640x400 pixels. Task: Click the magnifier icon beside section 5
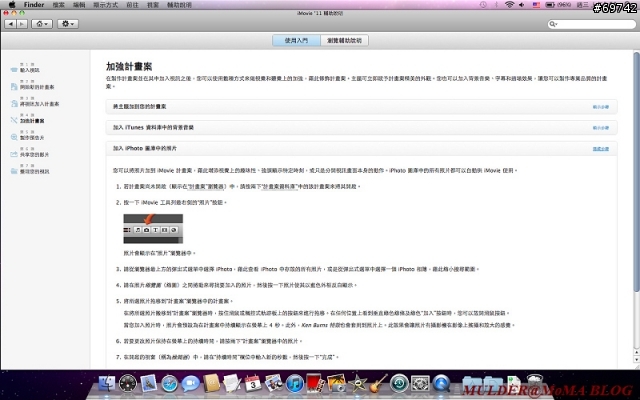point(14,137)
